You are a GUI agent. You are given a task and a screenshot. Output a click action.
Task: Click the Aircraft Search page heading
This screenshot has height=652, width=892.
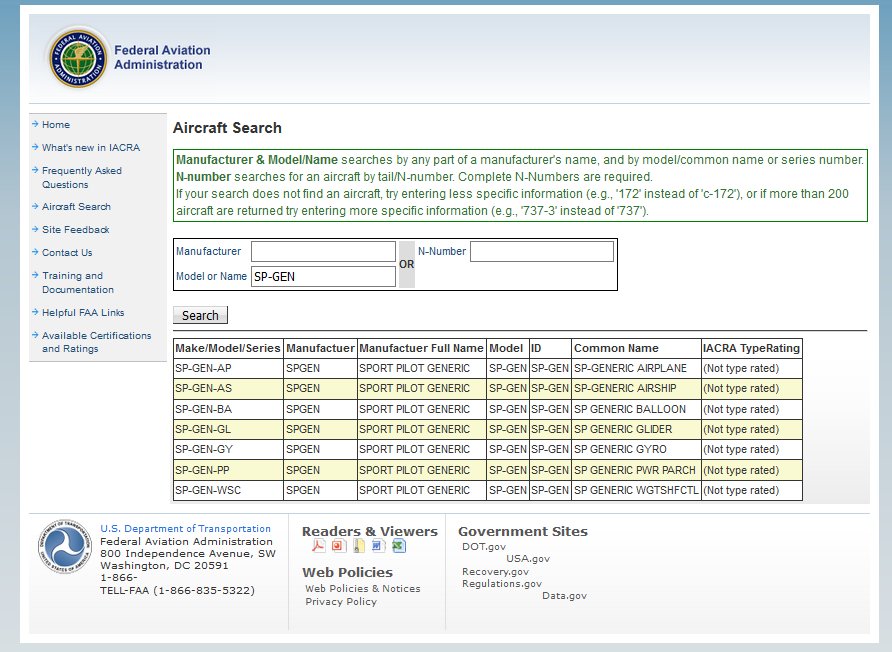point(227,128)
